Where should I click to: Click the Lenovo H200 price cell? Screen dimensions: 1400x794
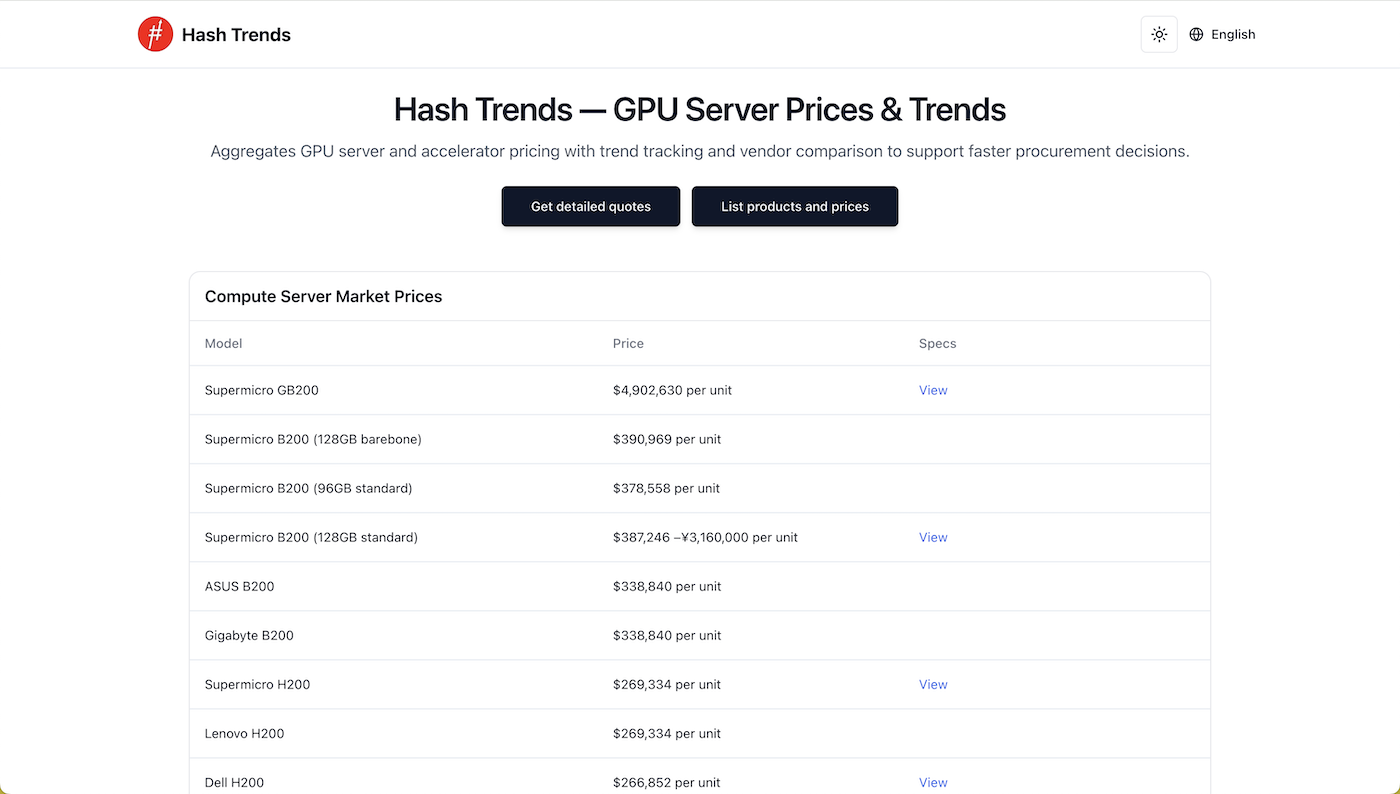click(667, 733)
